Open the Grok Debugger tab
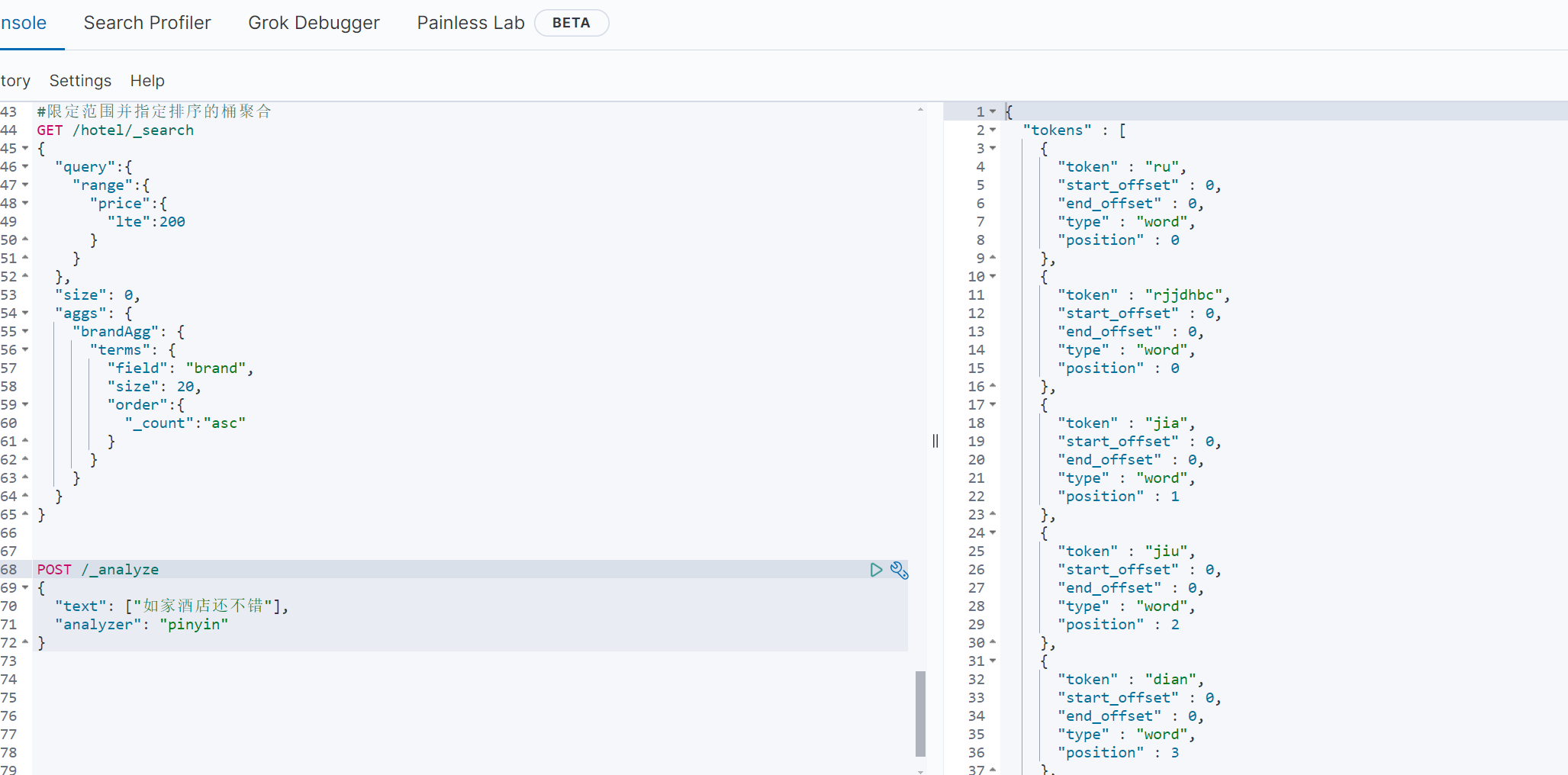Viewport: 1568px width, 775px height. [x=314, y=23]
